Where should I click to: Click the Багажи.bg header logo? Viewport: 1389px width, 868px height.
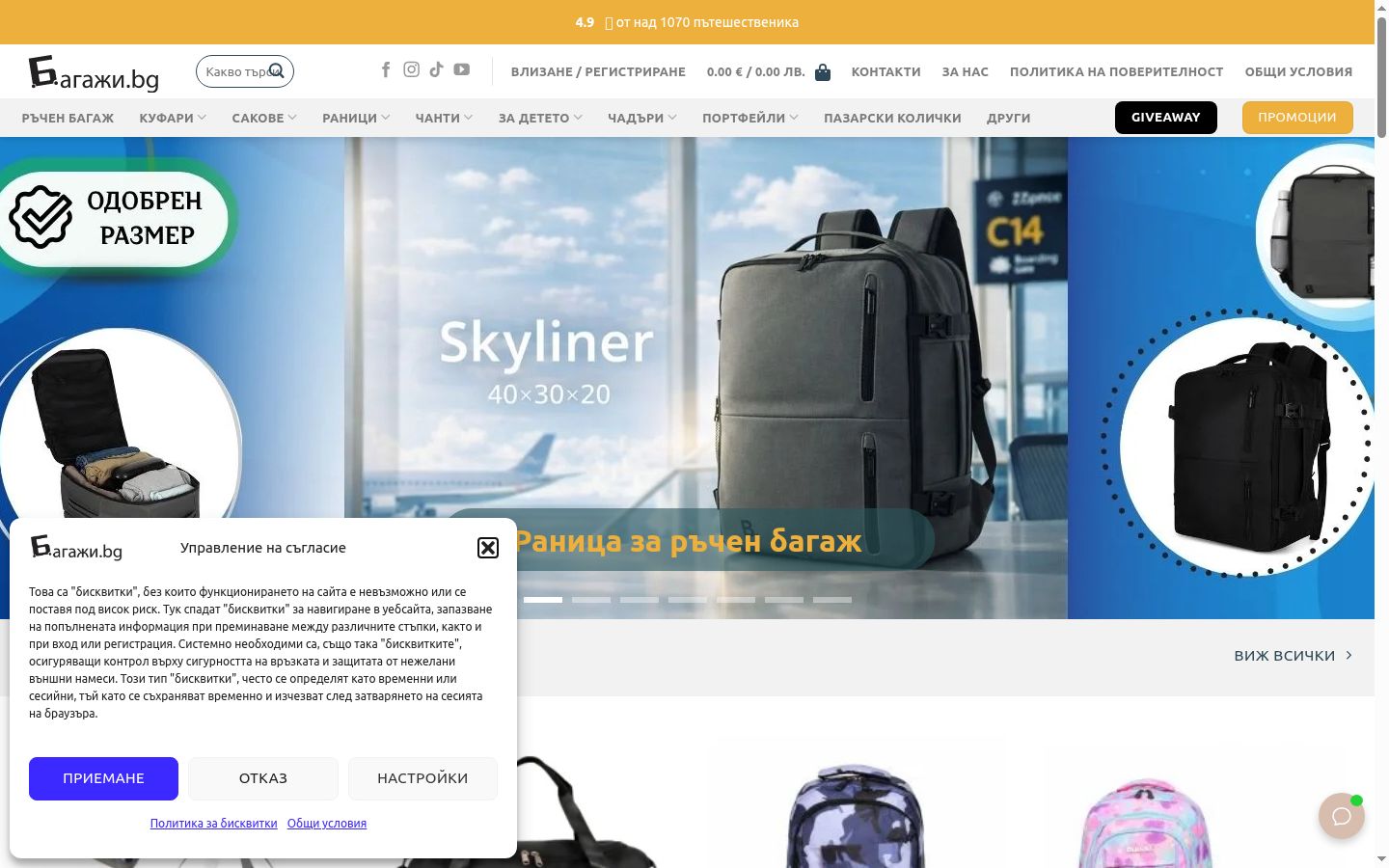click(94, 73)
